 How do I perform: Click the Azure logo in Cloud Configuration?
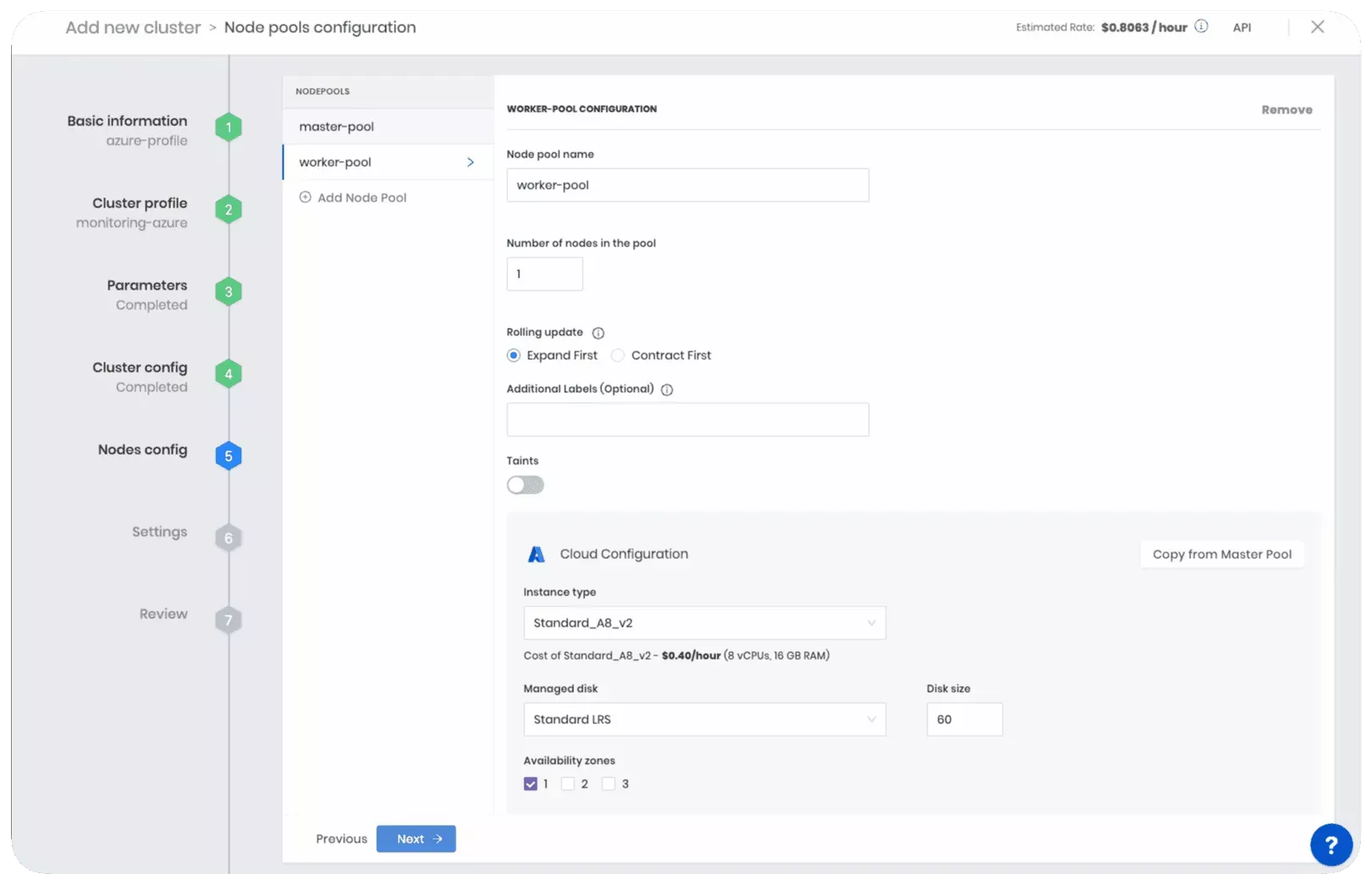536,554
